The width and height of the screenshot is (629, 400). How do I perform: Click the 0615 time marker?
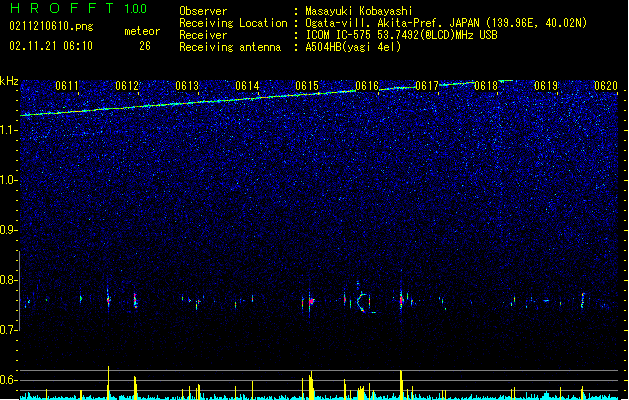point(307,86)
